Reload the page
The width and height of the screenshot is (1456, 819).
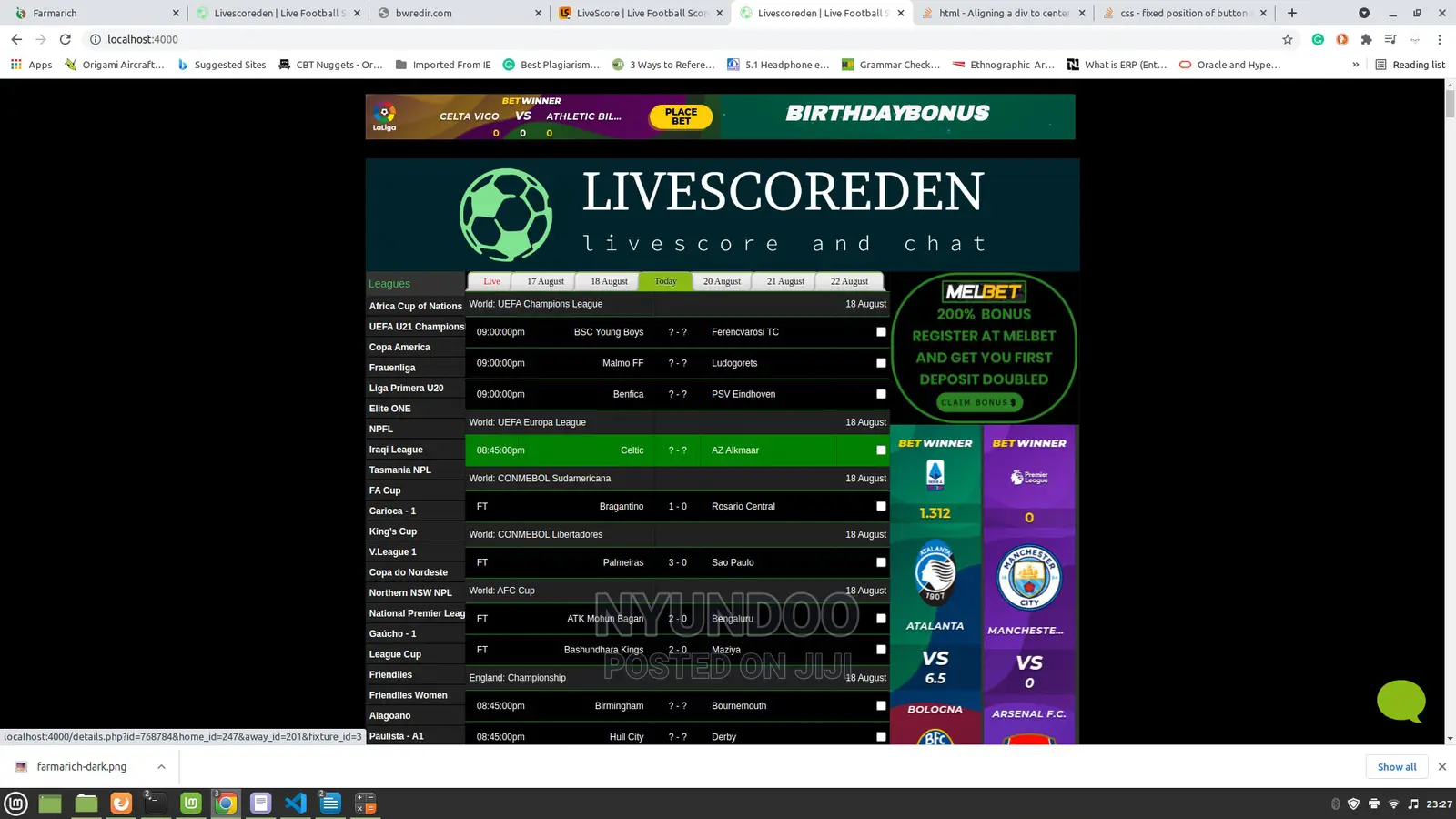coord(65,39)
